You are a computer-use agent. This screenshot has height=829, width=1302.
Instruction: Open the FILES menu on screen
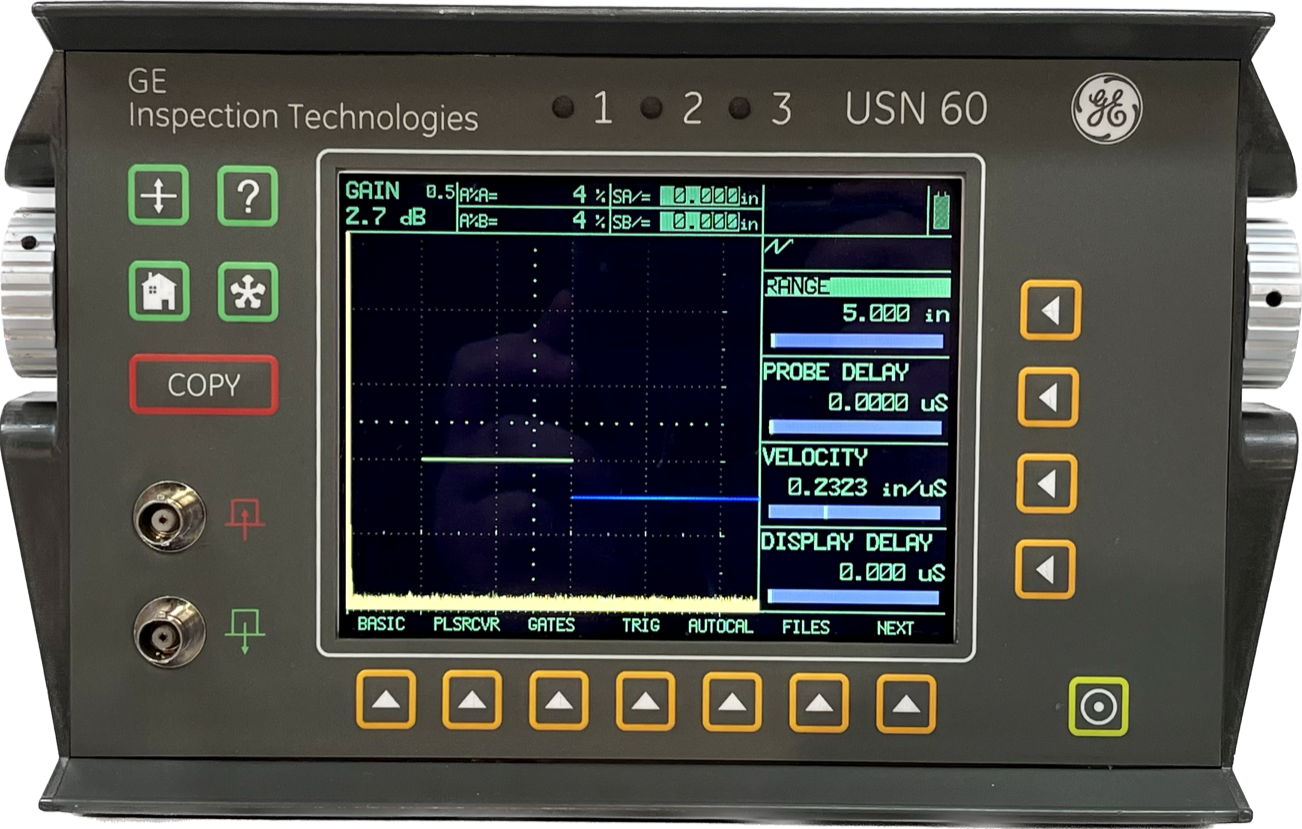point(806,627)
